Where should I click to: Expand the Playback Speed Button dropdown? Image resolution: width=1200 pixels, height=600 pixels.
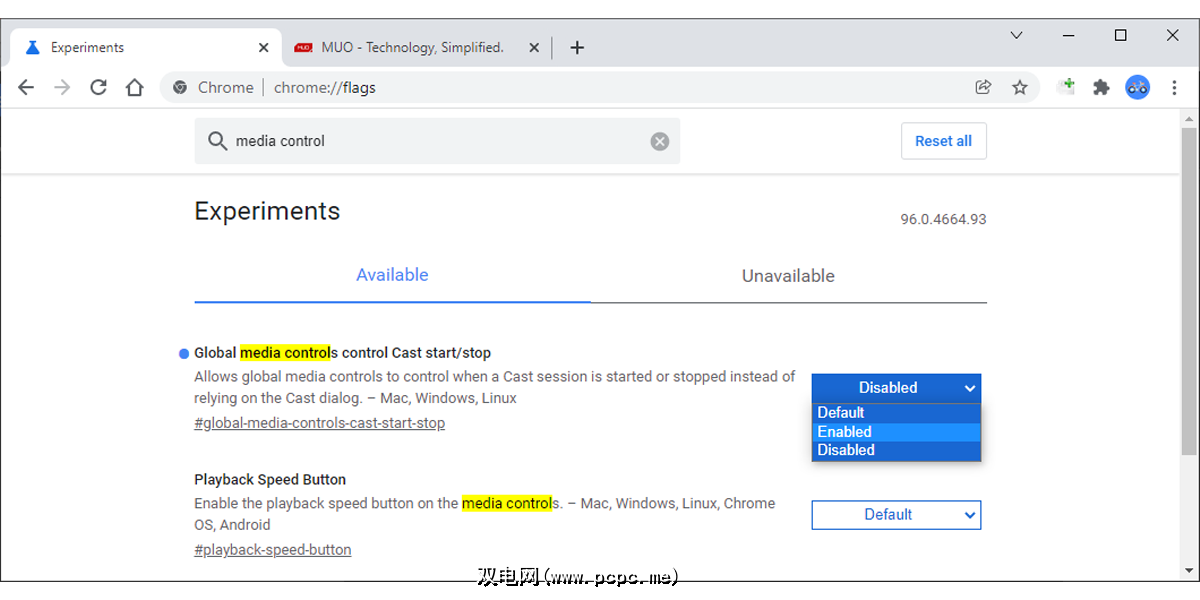click(x=896, y=515)
